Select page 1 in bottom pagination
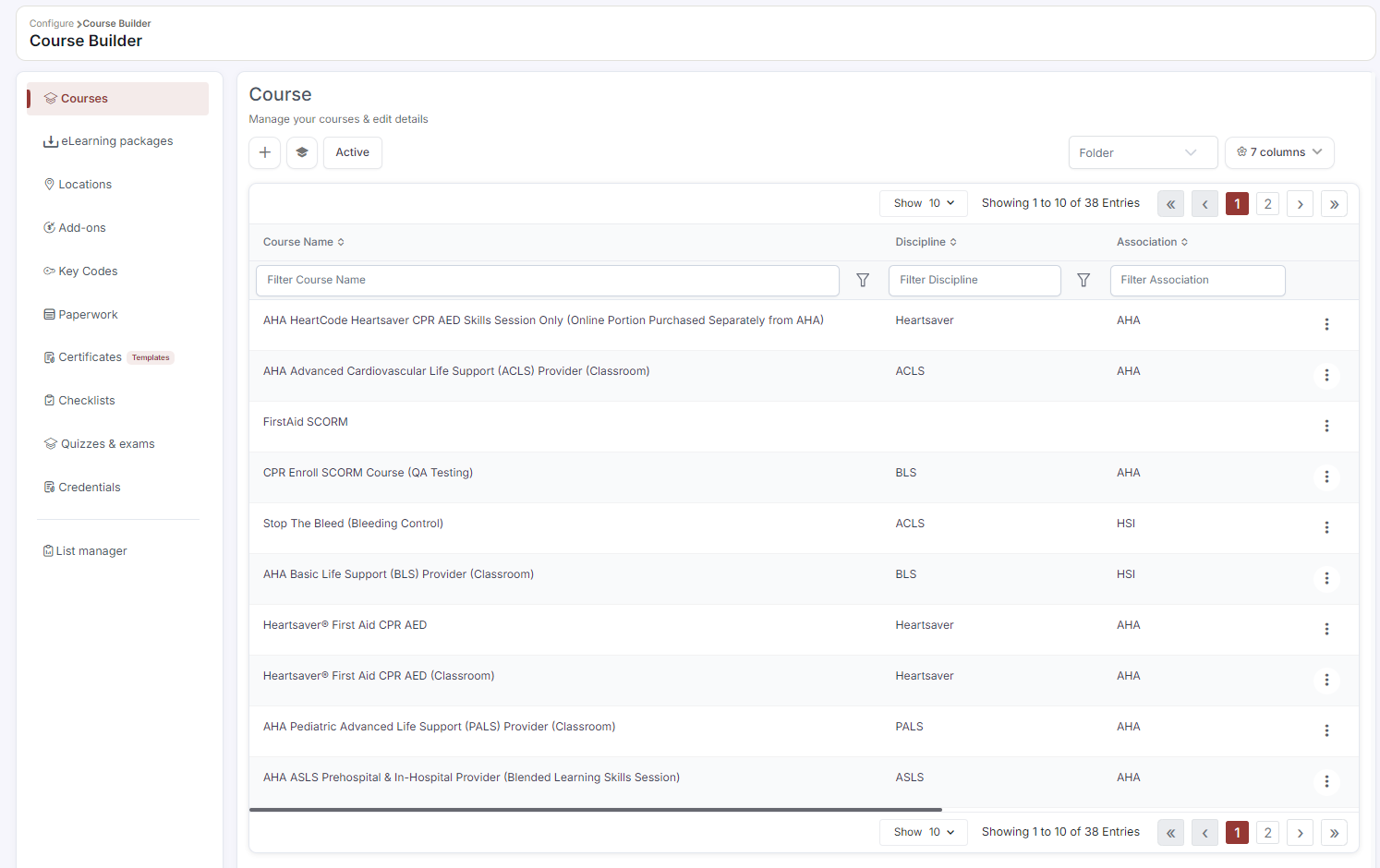The width and height of the screenshot is (1380, 868). point(1237,833)
